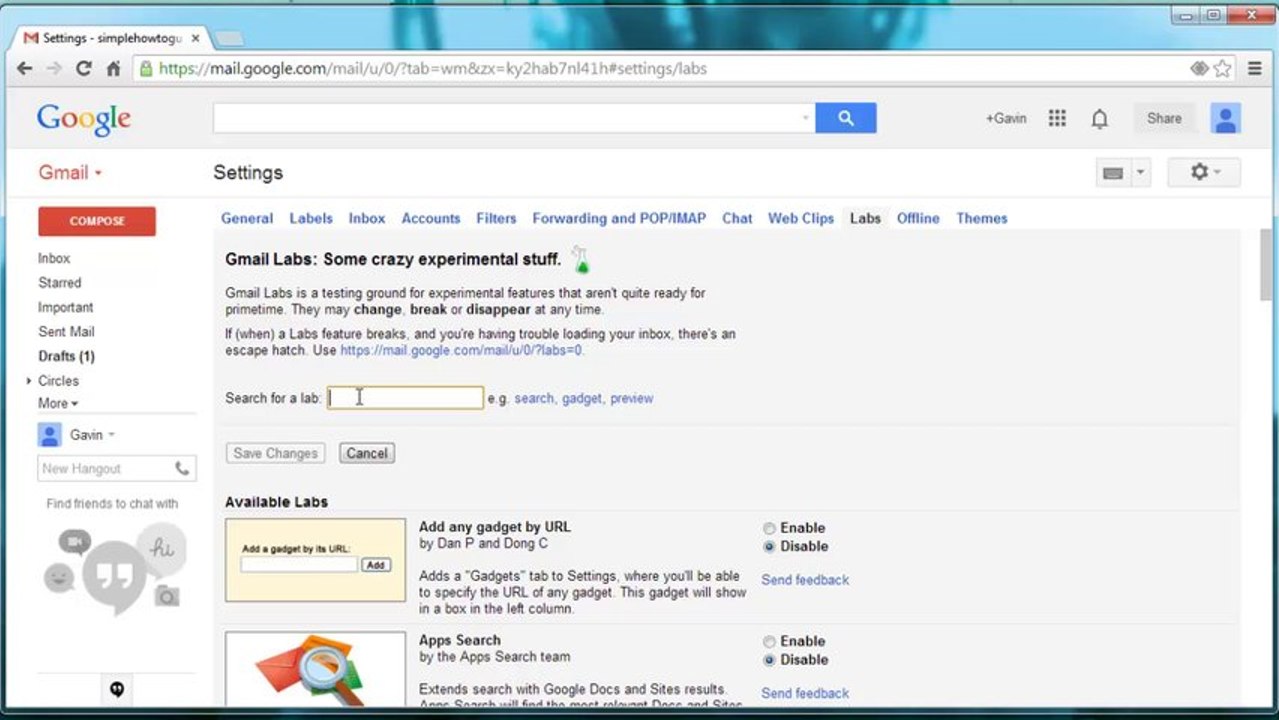Open Gavin's chat status dropdown
Image resolution: width=1279 pixels, height=720 pixels.
click(111, 435)
